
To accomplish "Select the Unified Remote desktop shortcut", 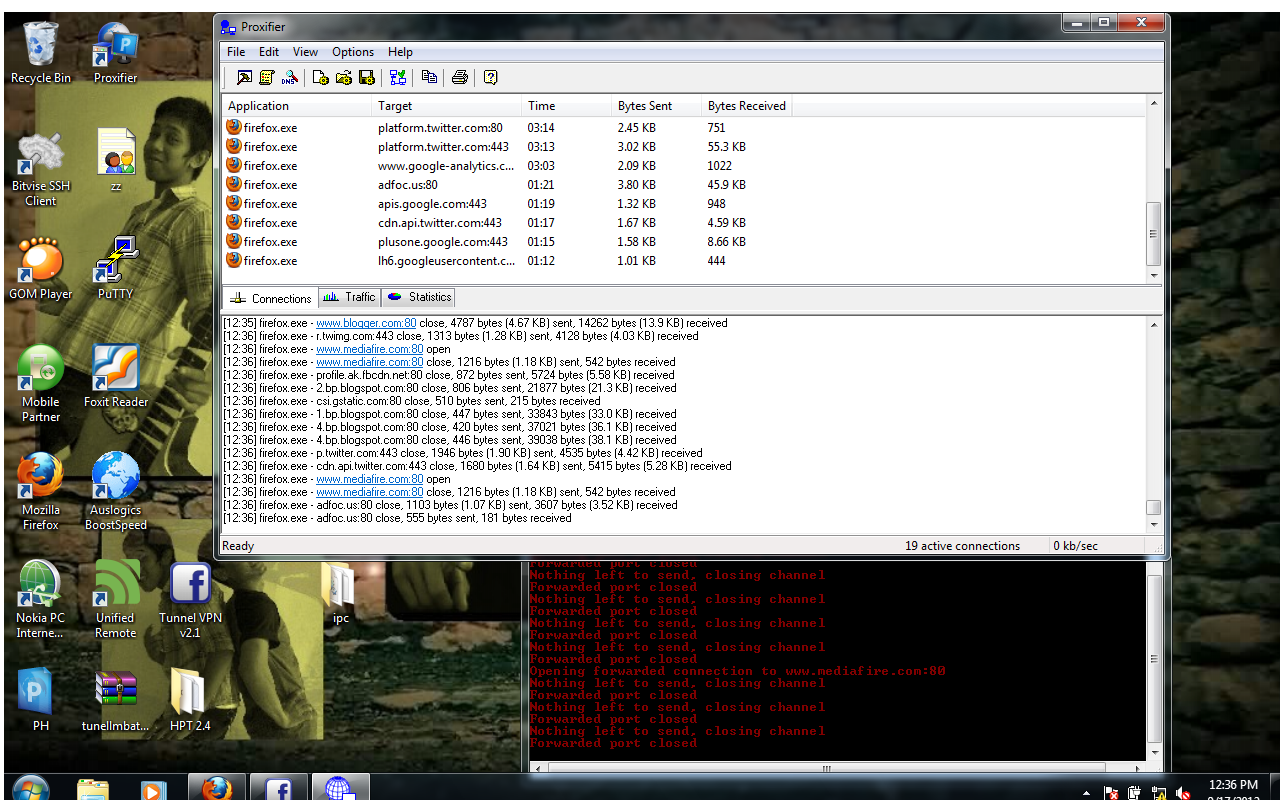I will (x=116, y=600).
